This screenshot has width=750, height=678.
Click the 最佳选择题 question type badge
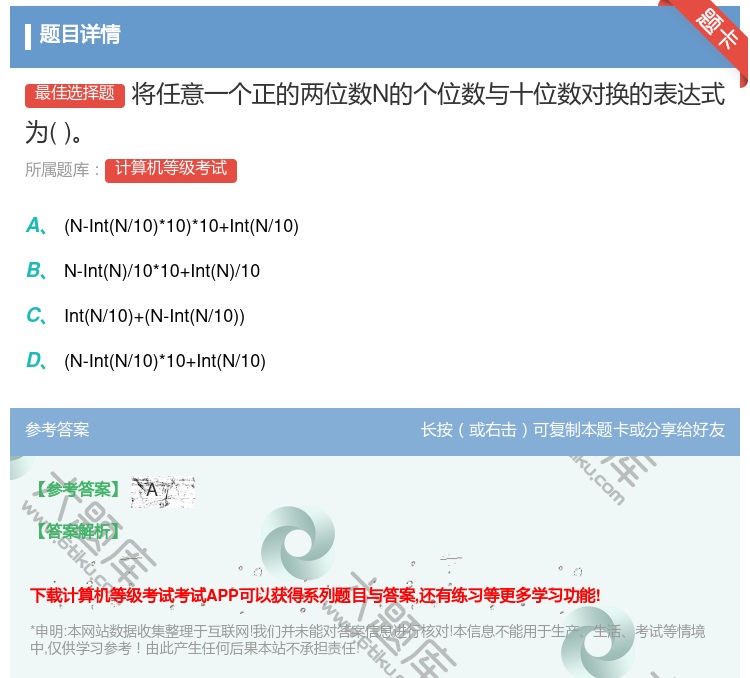(75, 95)
